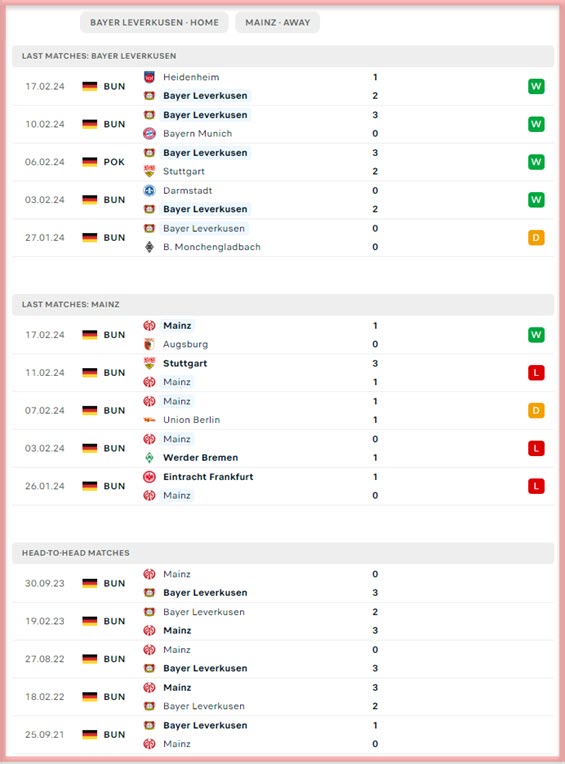Click the green W badge for Heidenheim match
Image resolution: width=565 pixels, height=764 pixels.
pyautogui.click(x=536, y=86)
